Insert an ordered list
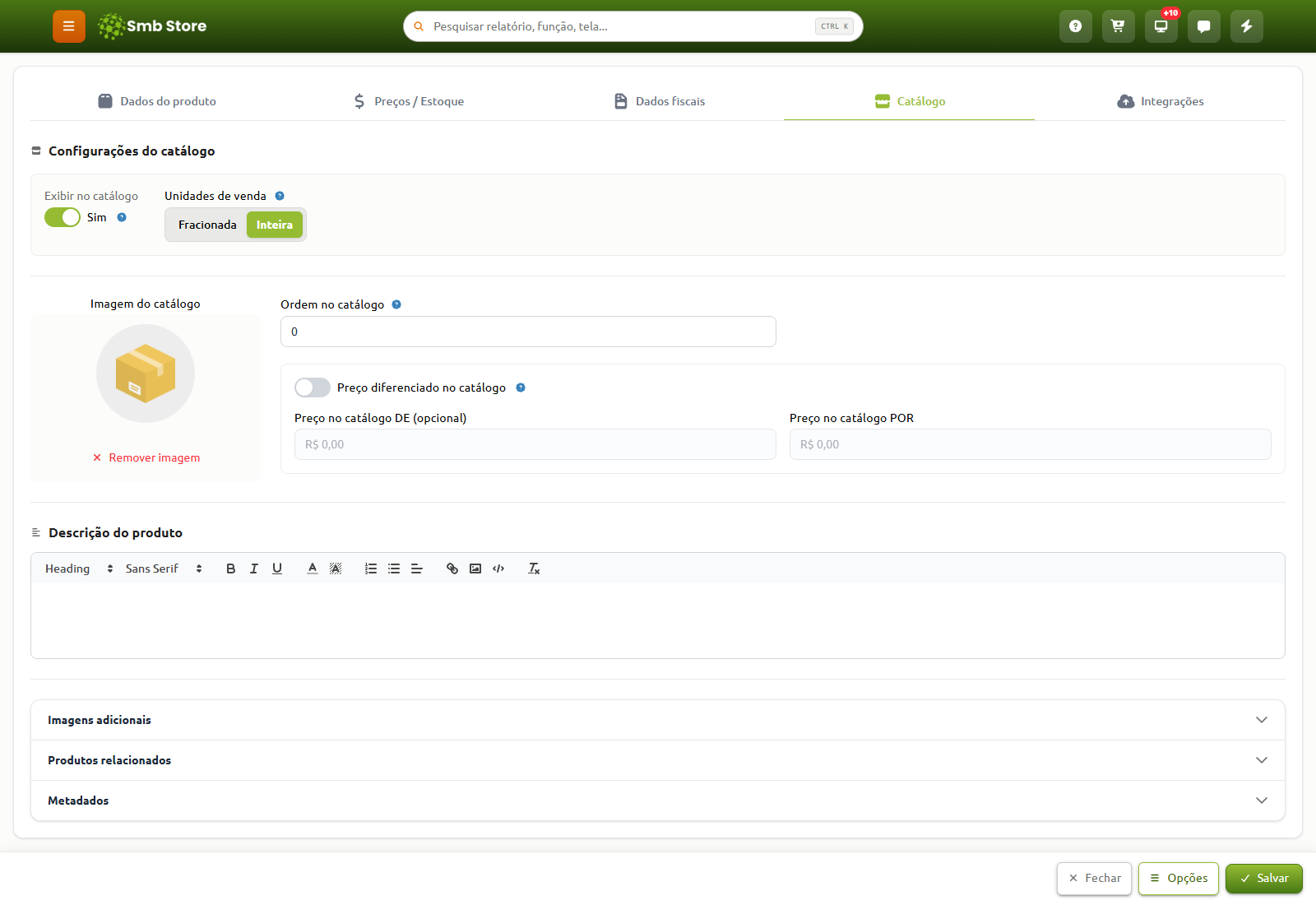The height and width of the screenshot is (905, 1316). (371, 569)
